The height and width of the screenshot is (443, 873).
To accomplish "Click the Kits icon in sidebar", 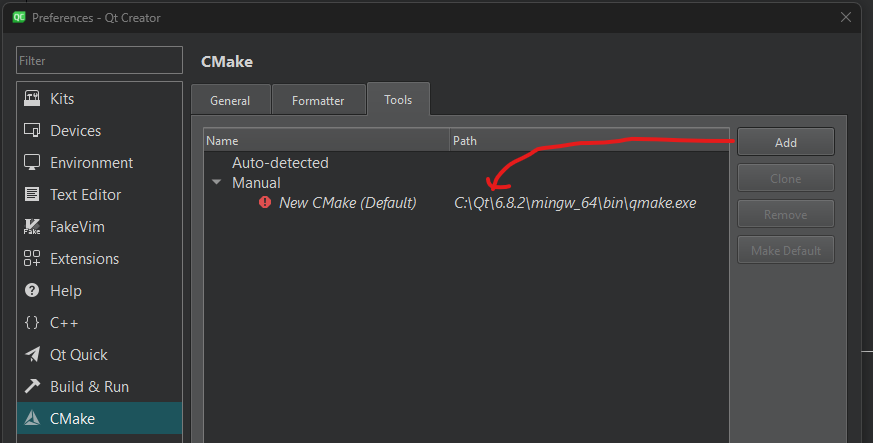I will (x=32, y=99).
